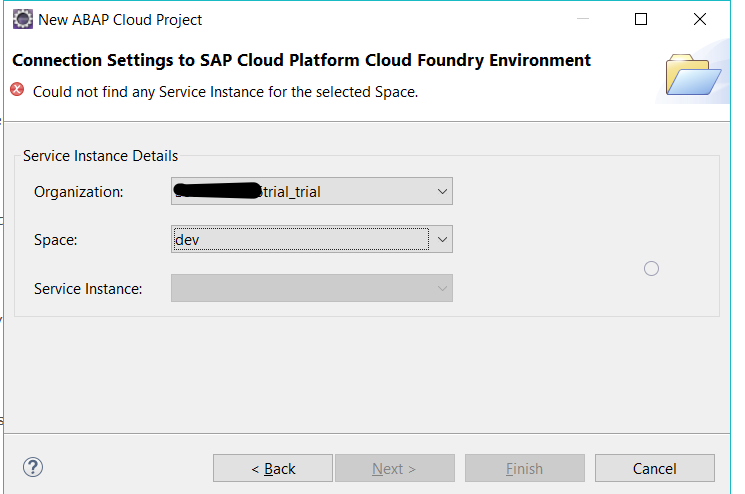Click the help question mark icon
Viewport: 745px width, 494px height.
tap(33, 467)
